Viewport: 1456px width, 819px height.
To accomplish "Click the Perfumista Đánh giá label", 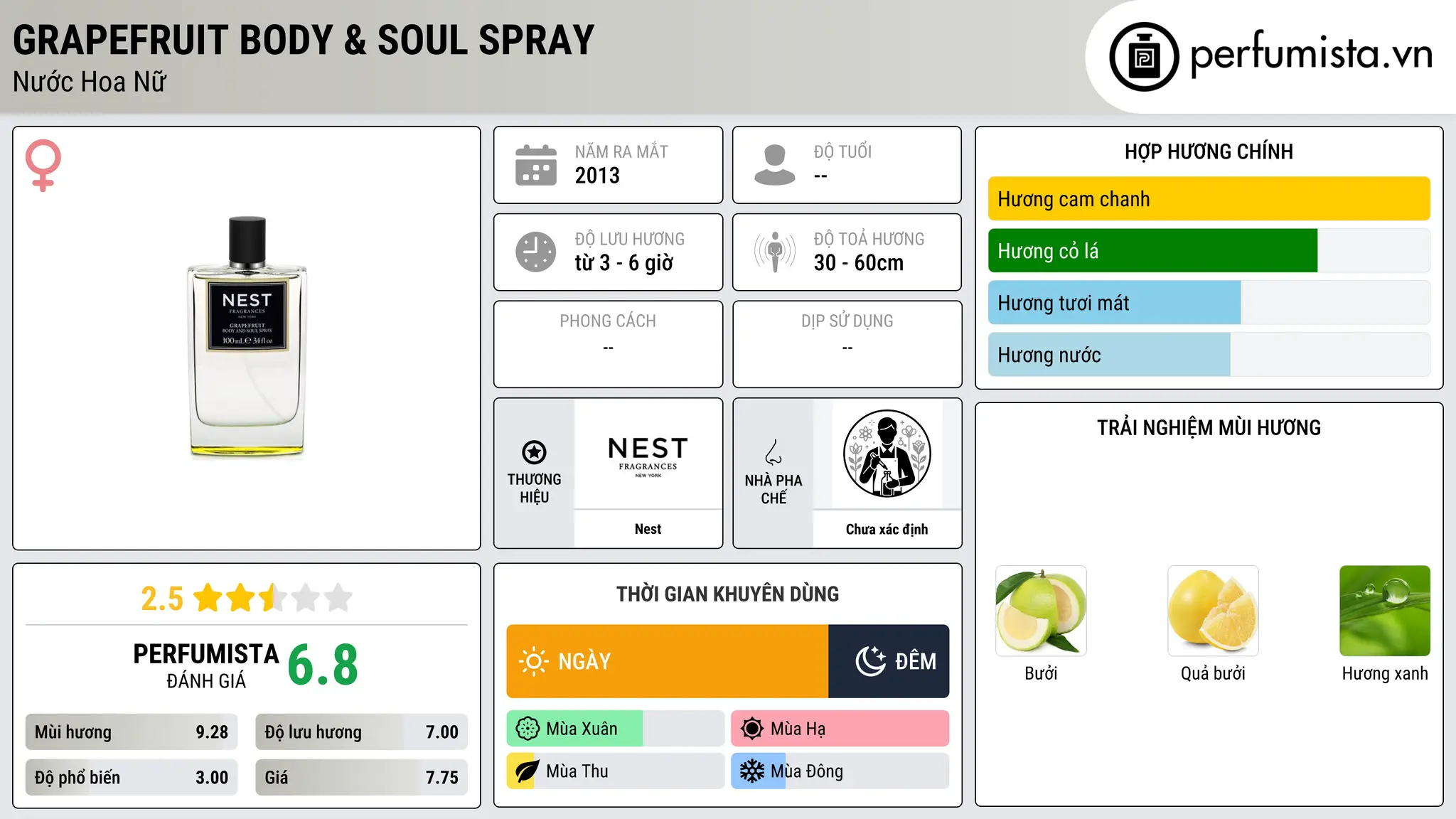I will click(x=206, y=665).
